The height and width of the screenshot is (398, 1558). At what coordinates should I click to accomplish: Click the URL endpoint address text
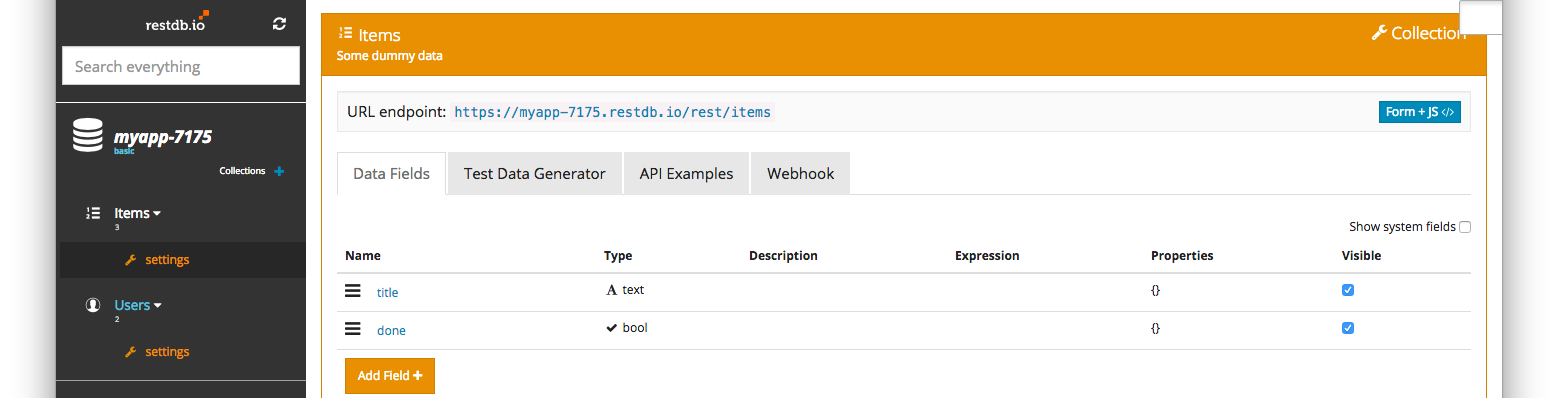613,112
